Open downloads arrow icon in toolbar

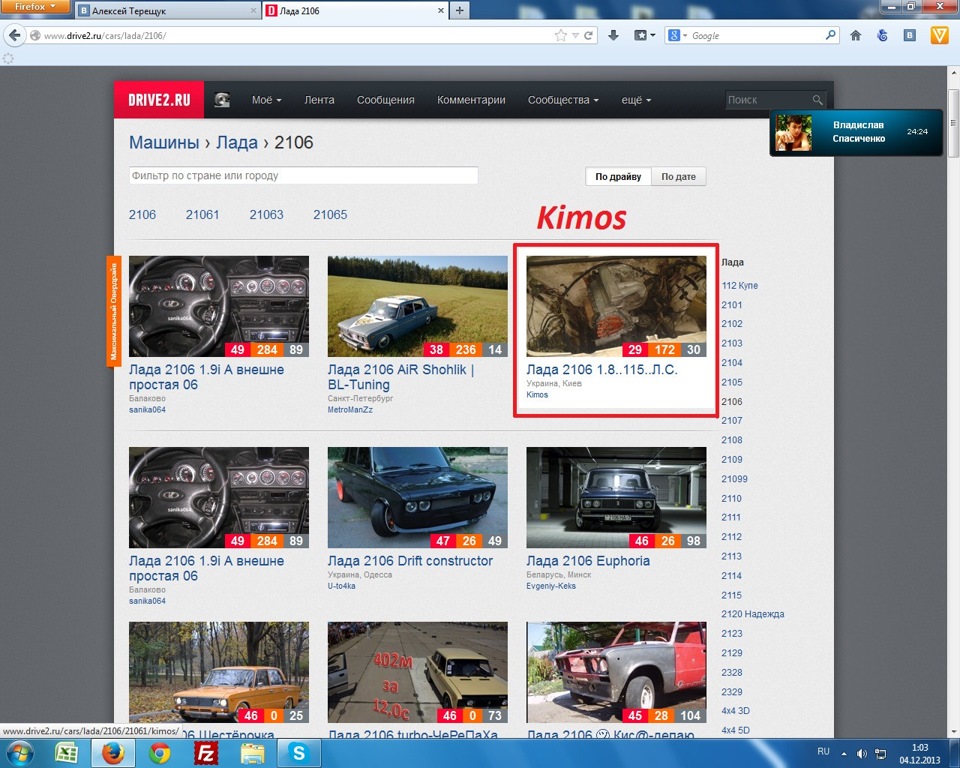tap(613, 36)
